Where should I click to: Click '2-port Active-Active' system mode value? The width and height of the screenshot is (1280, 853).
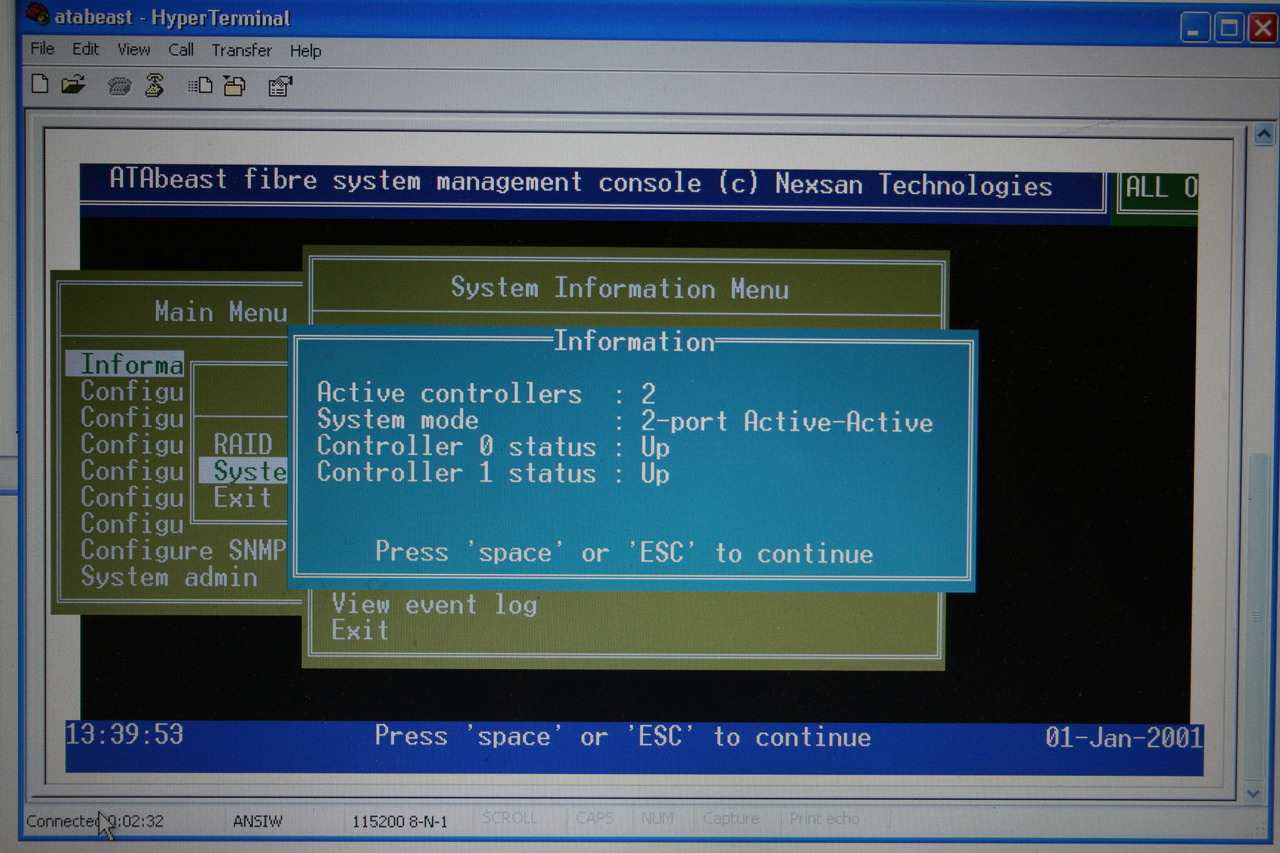click(787, 421)
